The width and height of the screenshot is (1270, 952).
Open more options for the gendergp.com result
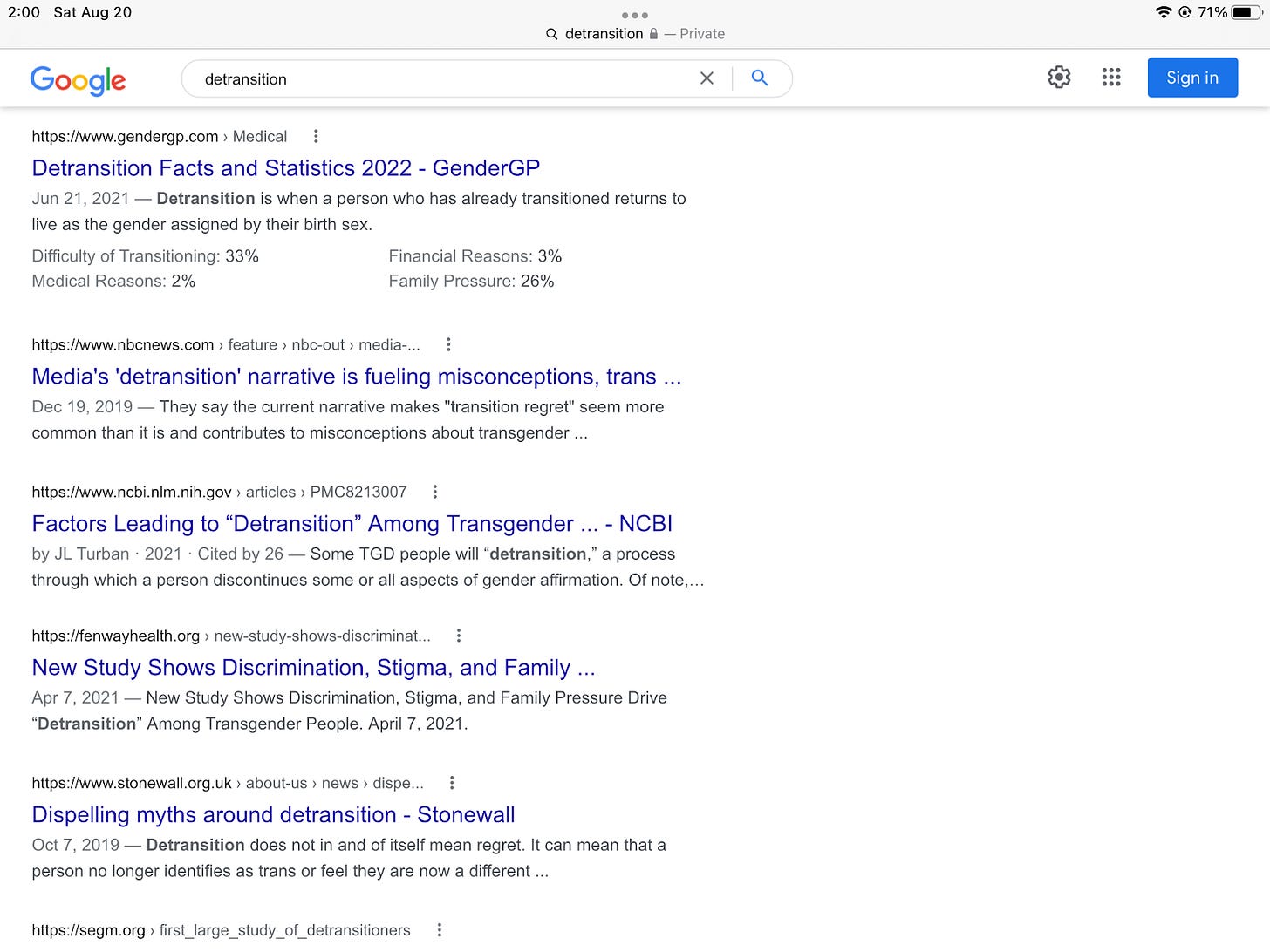(316, 136)
